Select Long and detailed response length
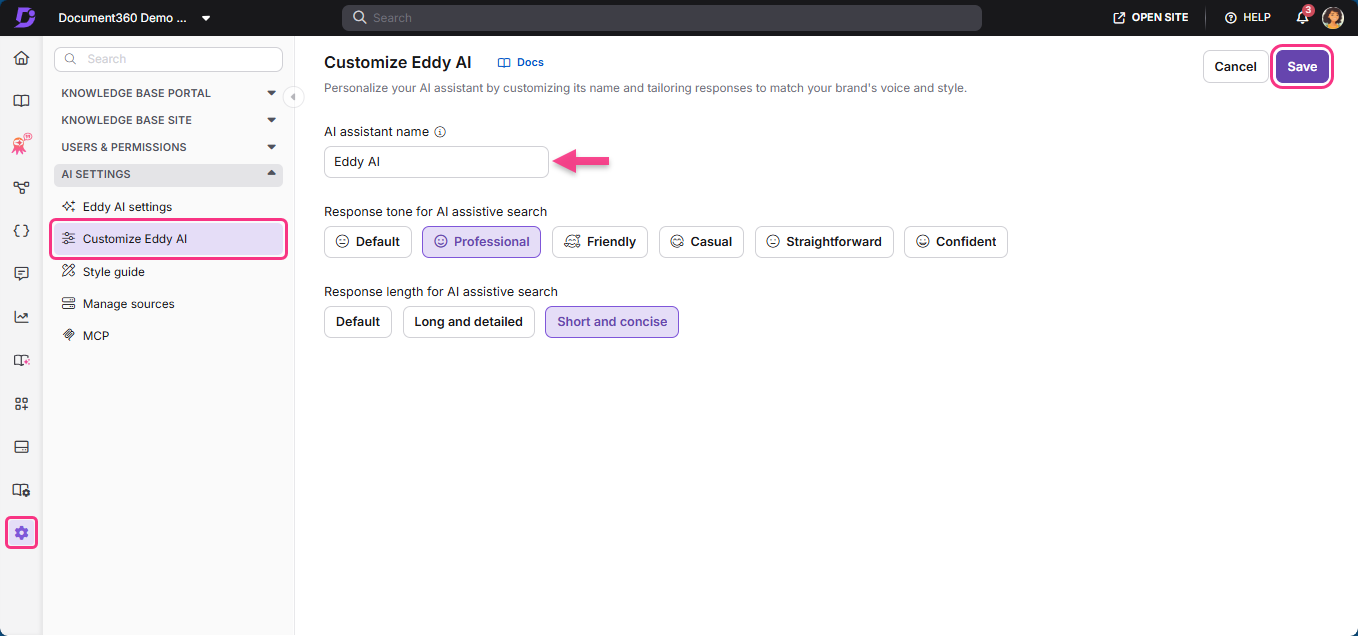Image resolution: width=1358 pixels, height=636 pixels. point(468,321)
